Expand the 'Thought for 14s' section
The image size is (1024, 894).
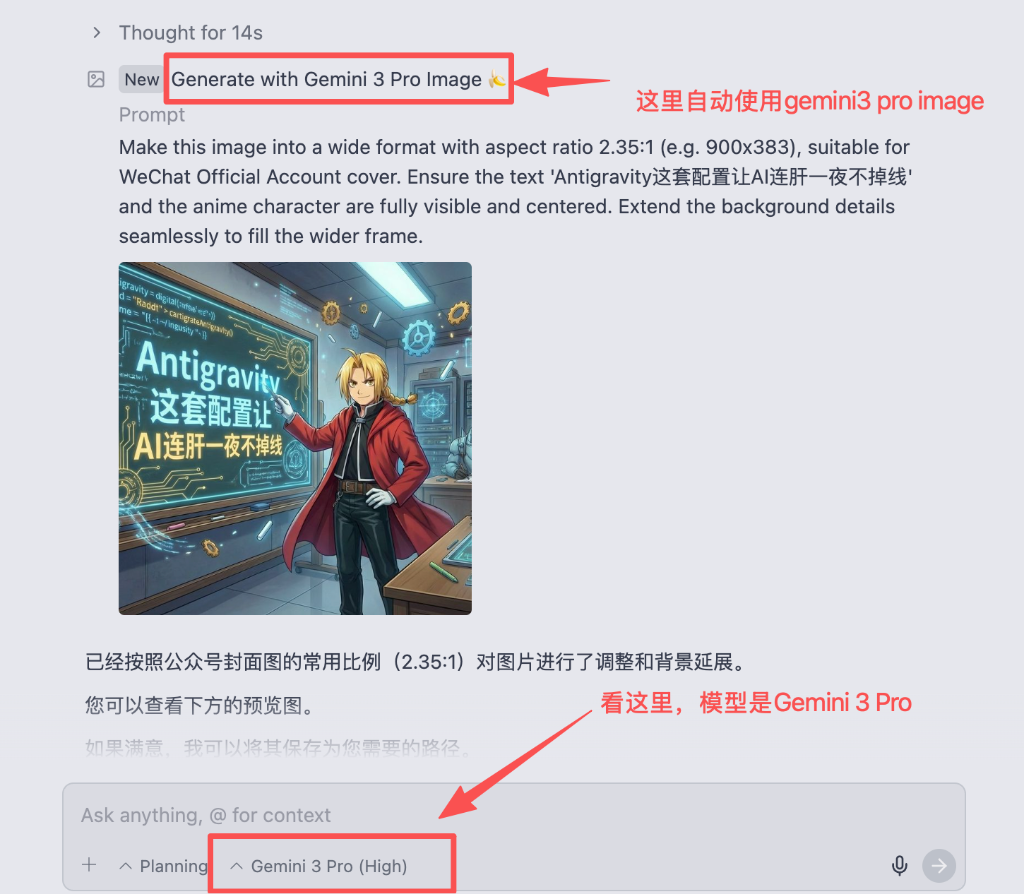(x=178, y=33)
